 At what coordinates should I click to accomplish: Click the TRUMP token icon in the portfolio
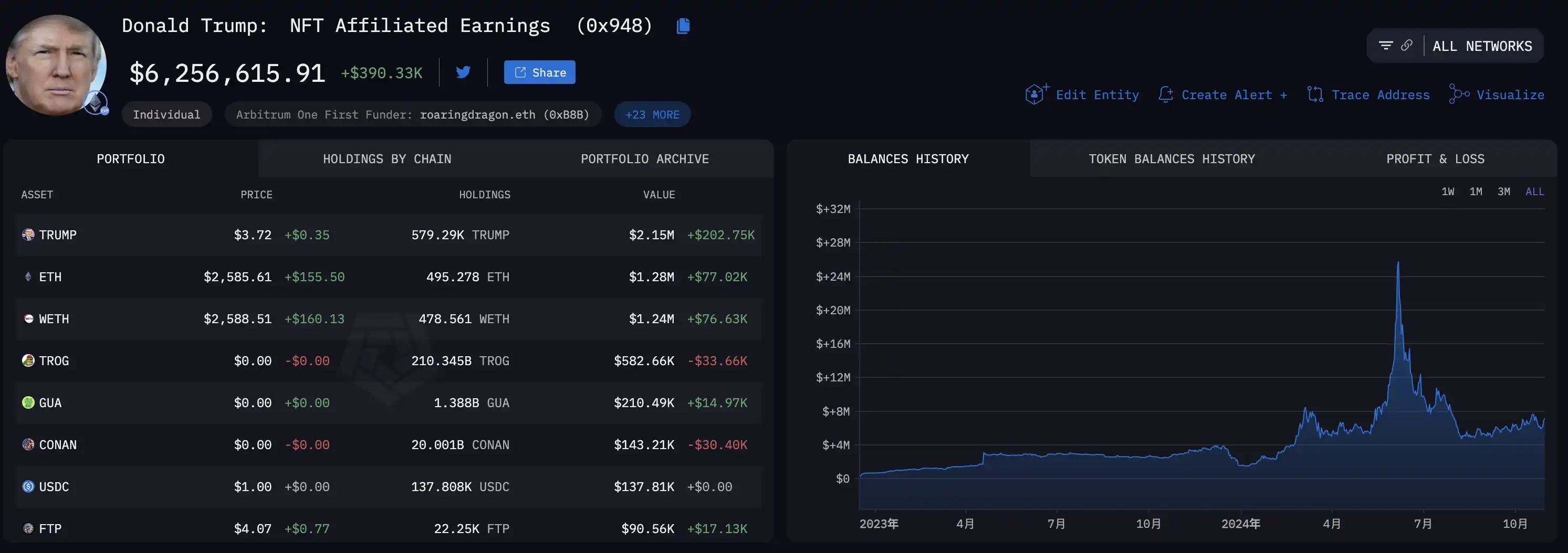[28, 235]
